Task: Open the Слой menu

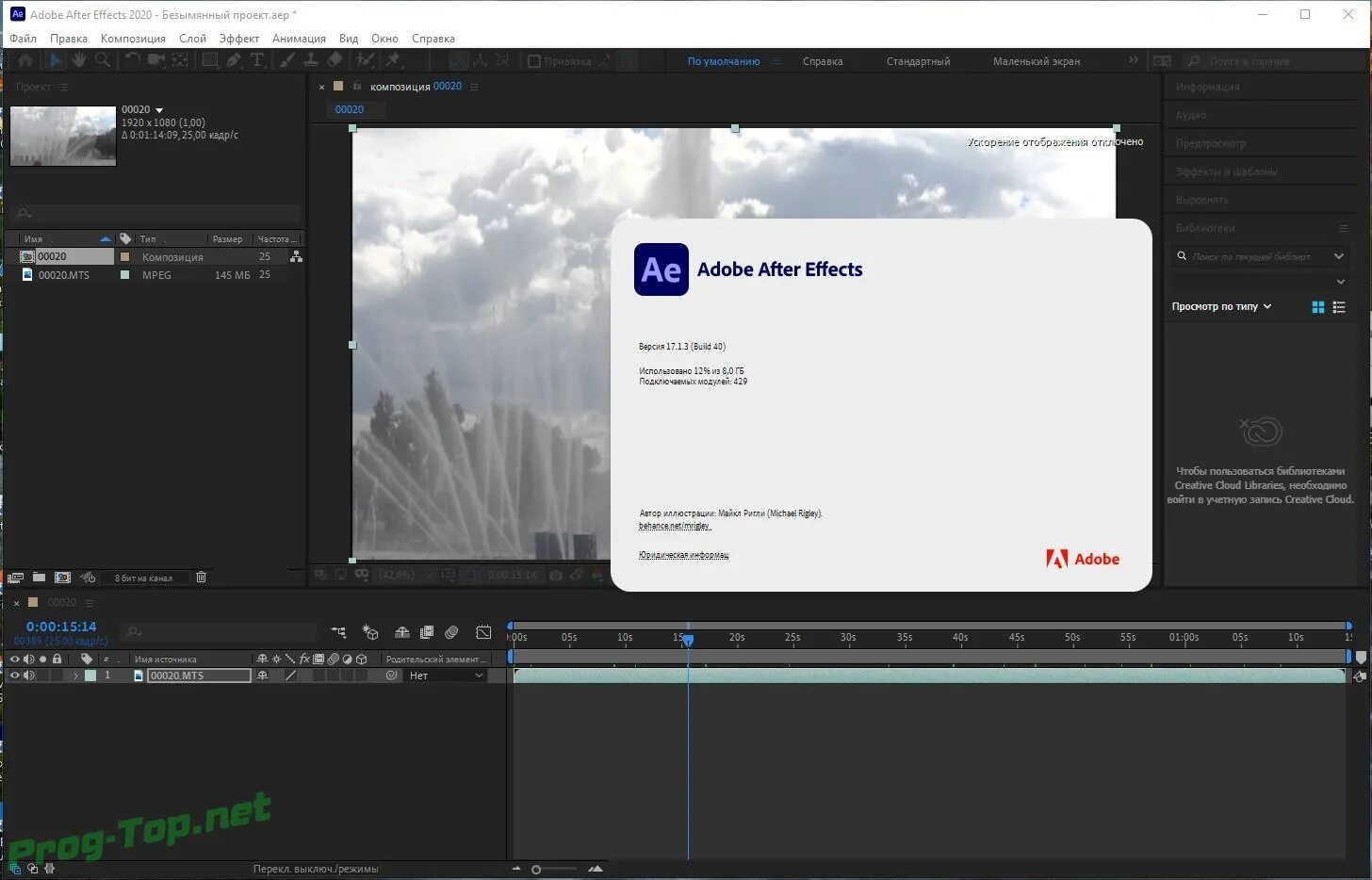Action: 192,39
